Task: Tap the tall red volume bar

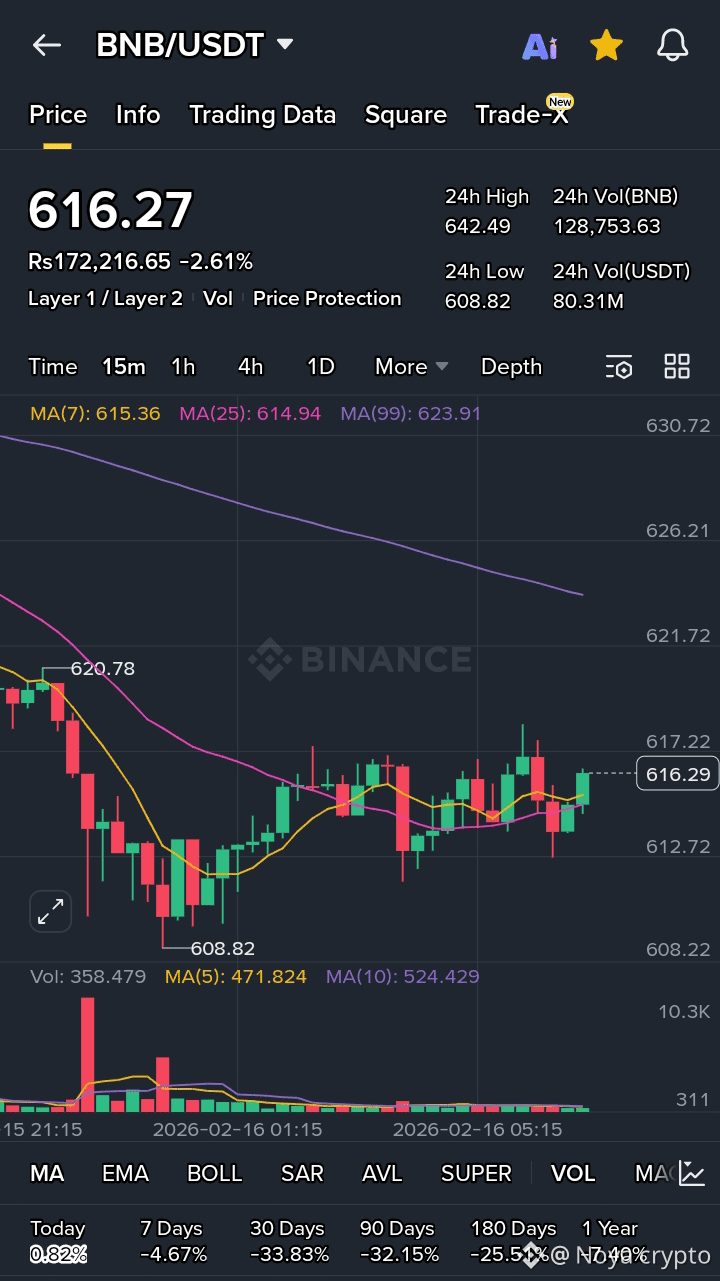Action: [x=88, y=1053]
